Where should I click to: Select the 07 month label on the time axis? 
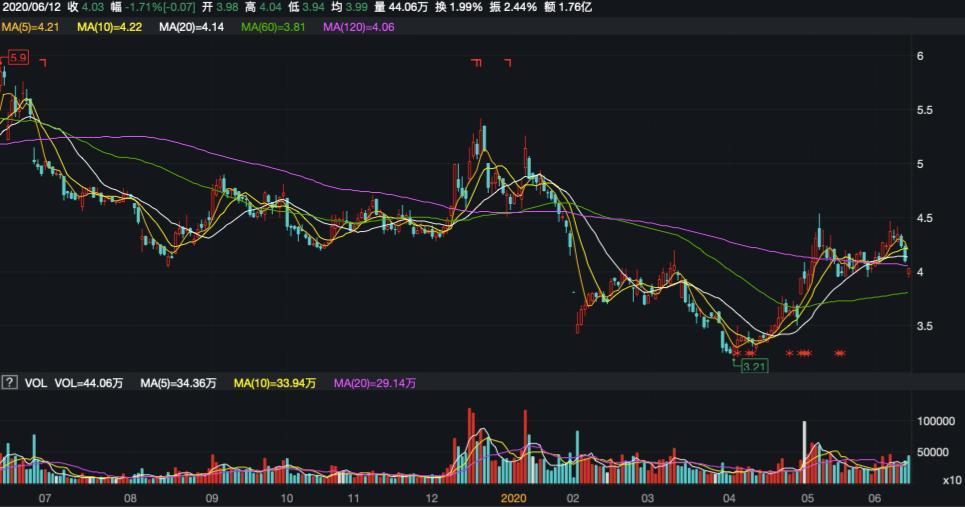[44, 497]
